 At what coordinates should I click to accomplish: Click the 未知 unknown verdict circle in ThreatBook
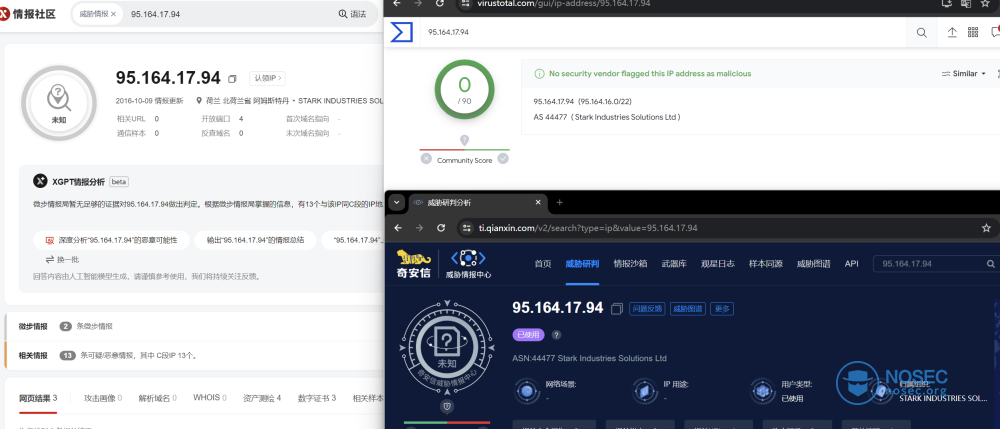coord(59,103)
